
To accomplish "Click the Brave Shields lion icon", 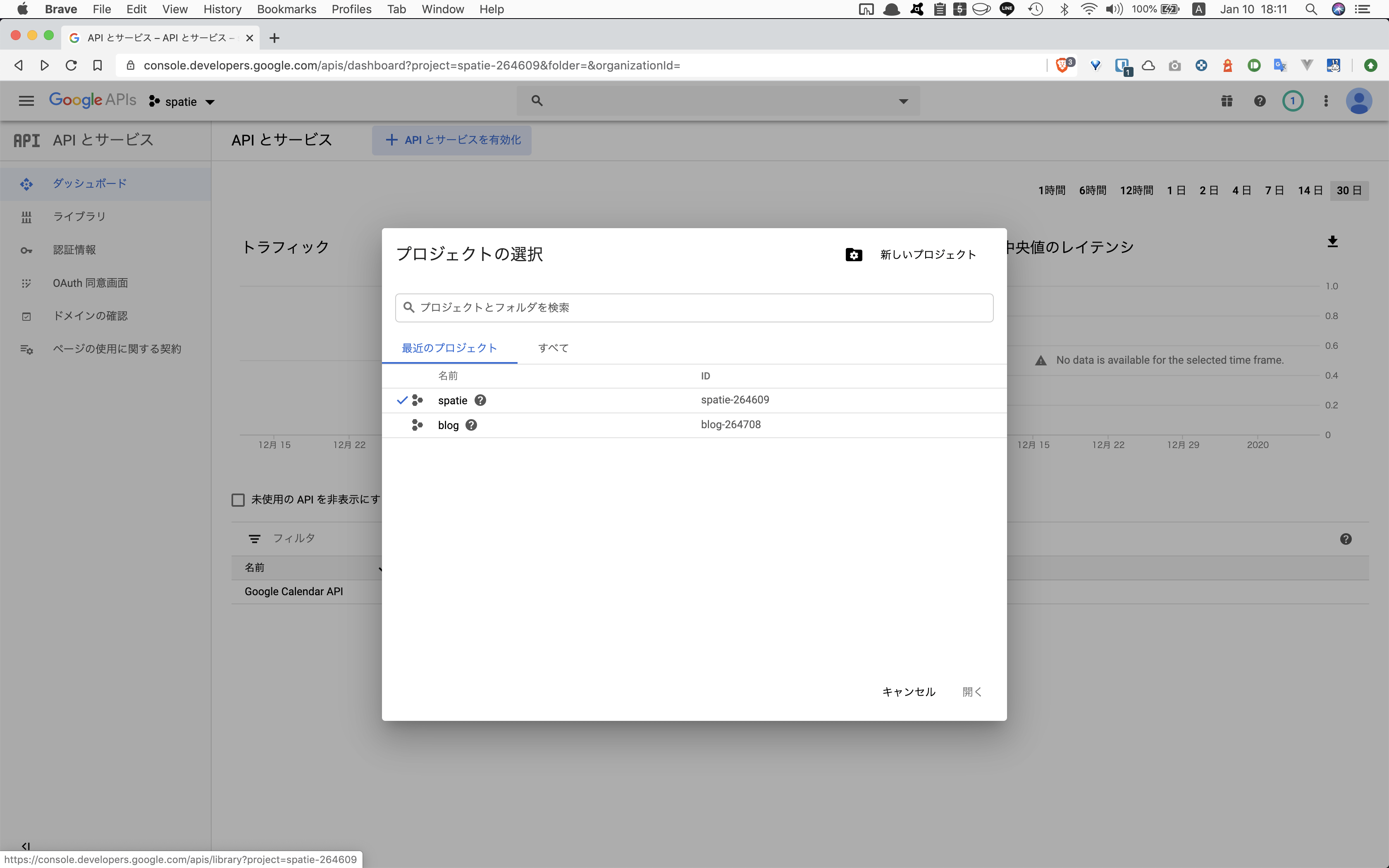I will tap(1064, 65).
